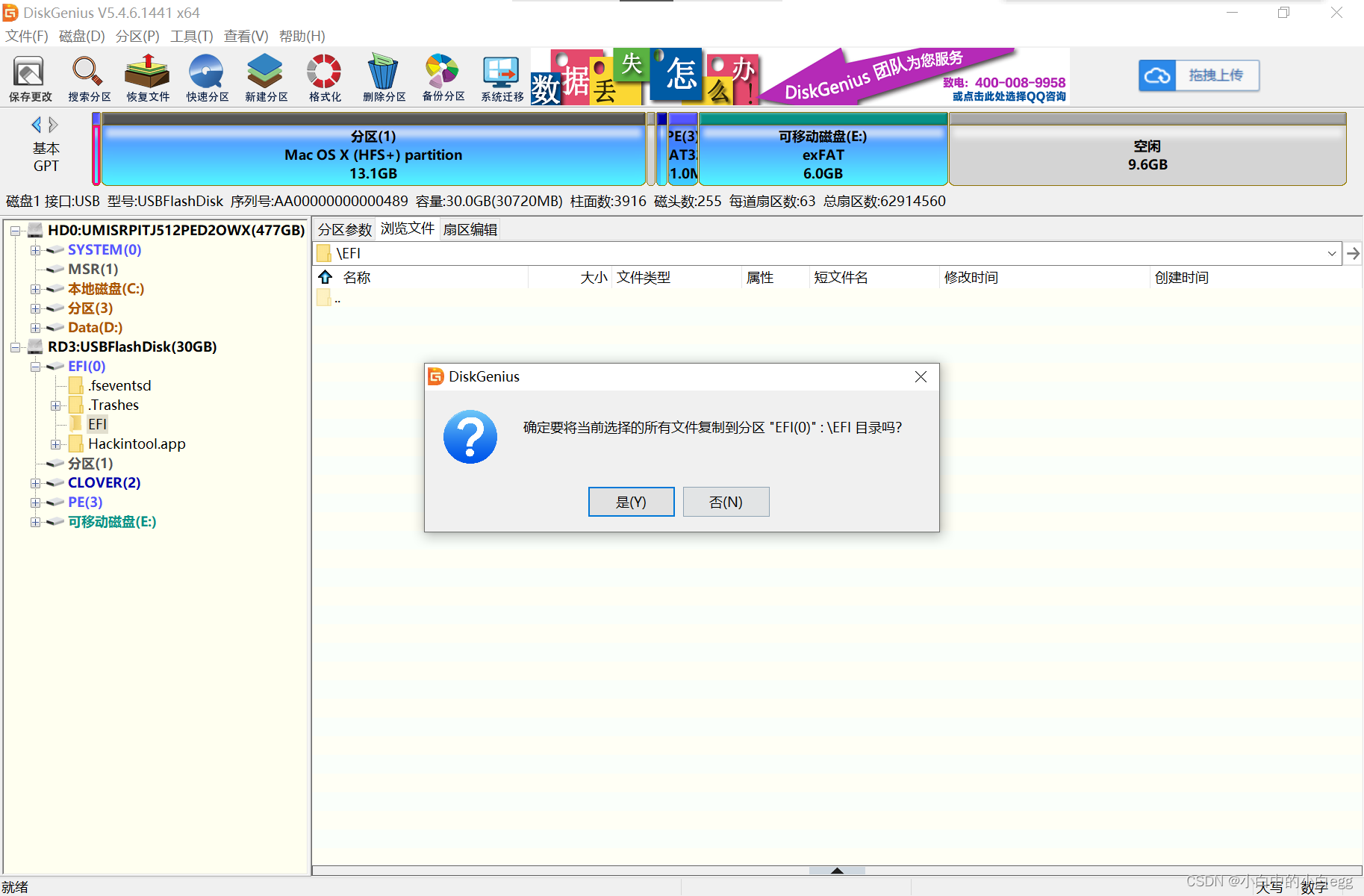Close the DiskGenius confirmation dialog

click(921, 377)
